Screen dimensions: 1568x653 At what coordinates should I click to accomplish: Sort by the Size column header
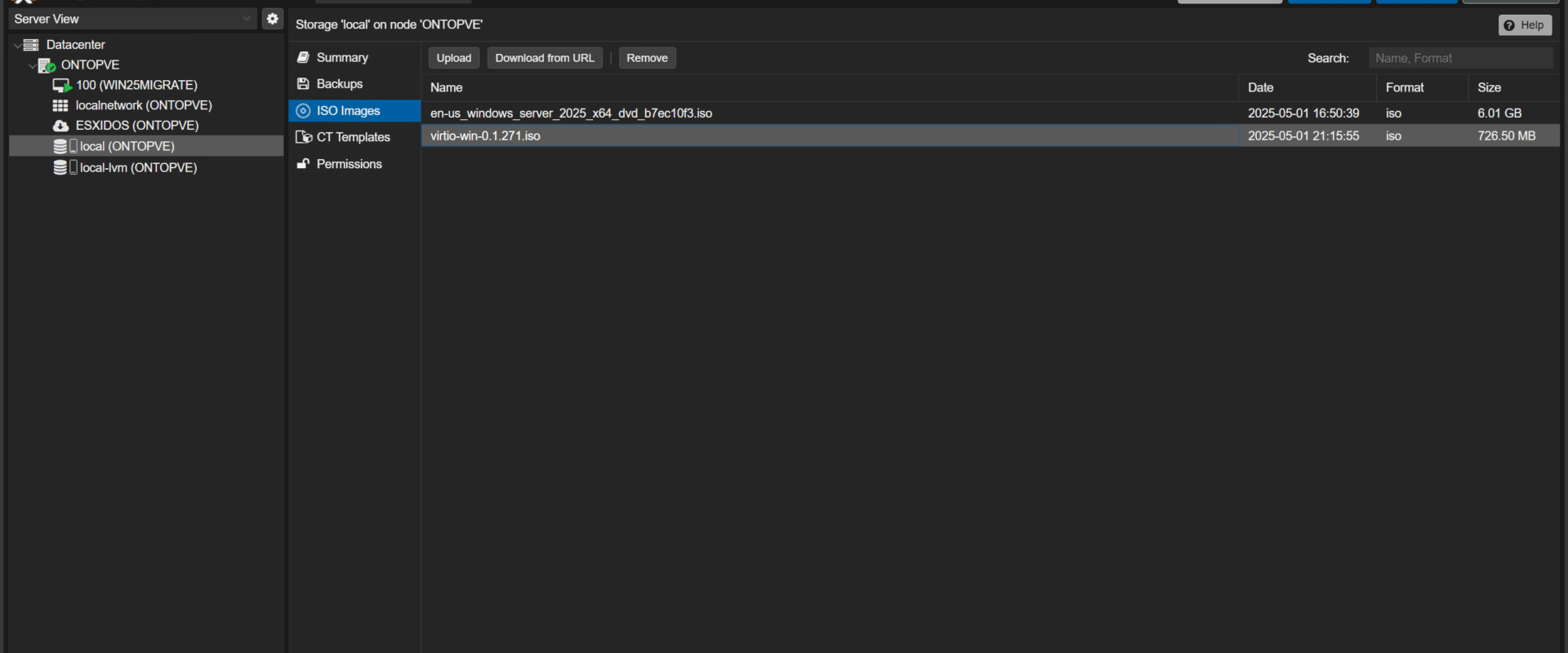1513,87
